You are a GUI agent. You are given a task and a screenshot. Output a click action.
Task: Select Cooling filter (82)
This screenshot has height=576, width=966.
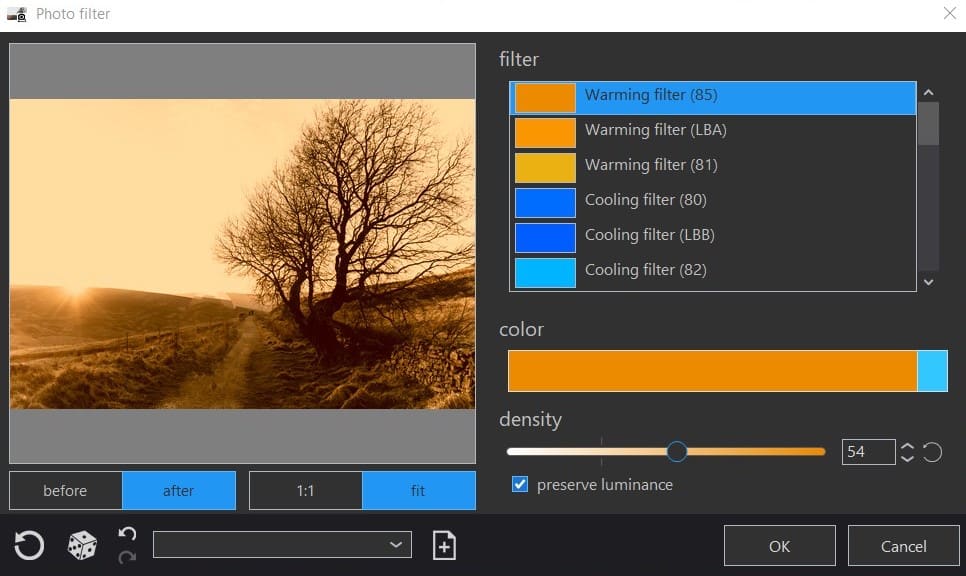pos(713,273)
